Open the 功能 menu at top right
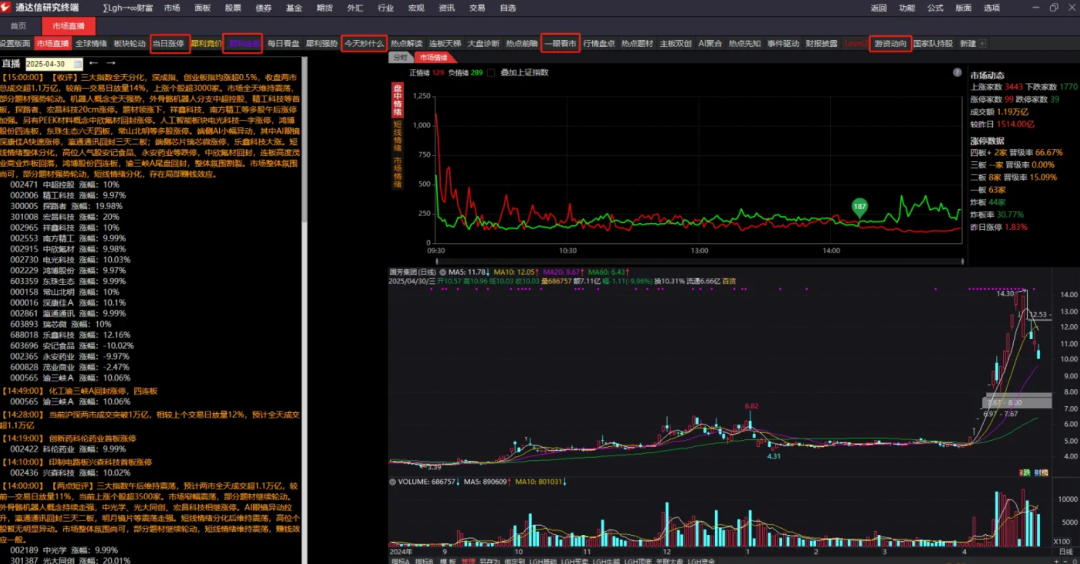This screenshot has height=564, width=1080. tap(907, 8)
